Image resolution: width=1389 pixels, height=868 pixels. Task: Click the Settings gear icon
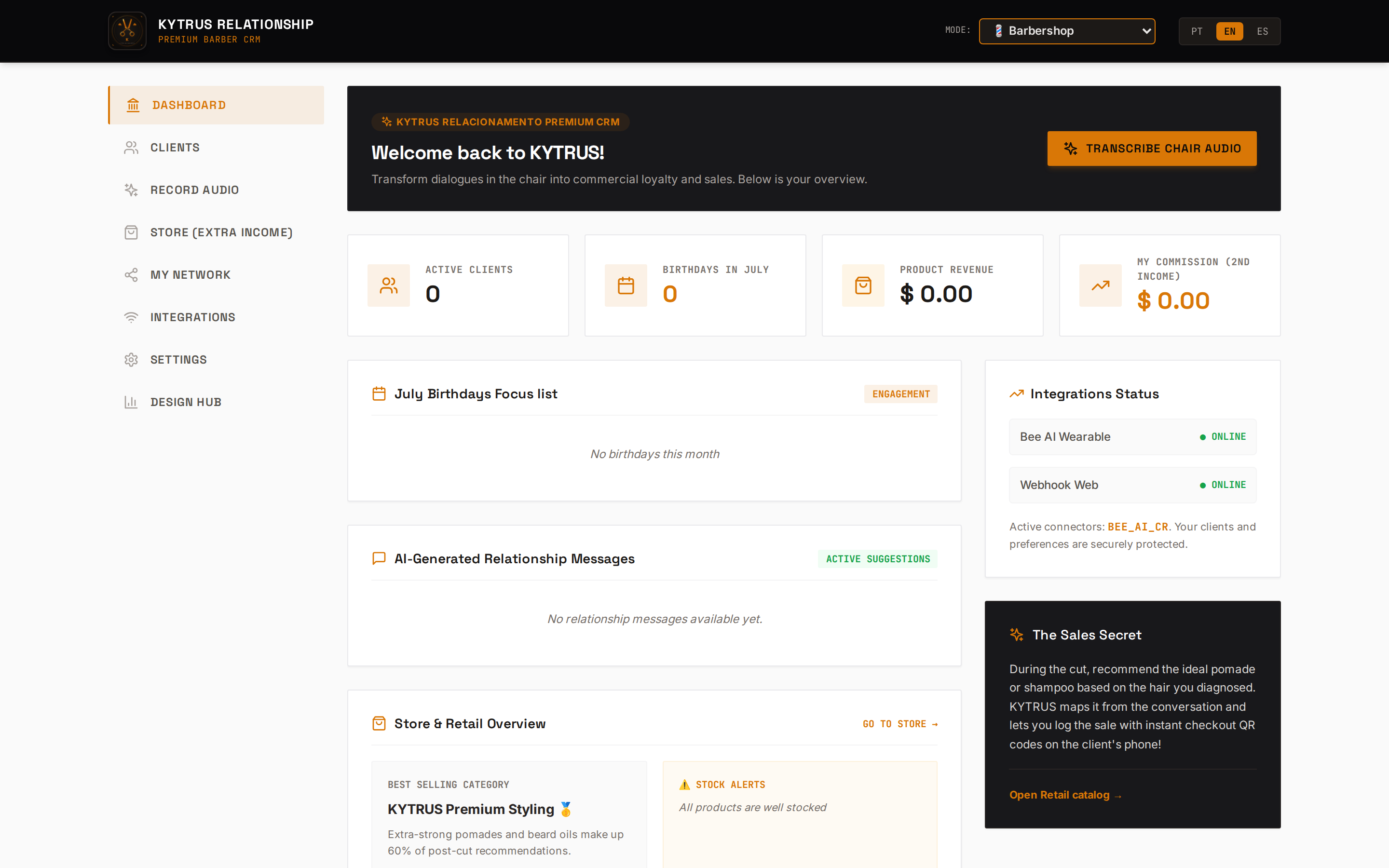pyautogui.click(x=132, y=360)
